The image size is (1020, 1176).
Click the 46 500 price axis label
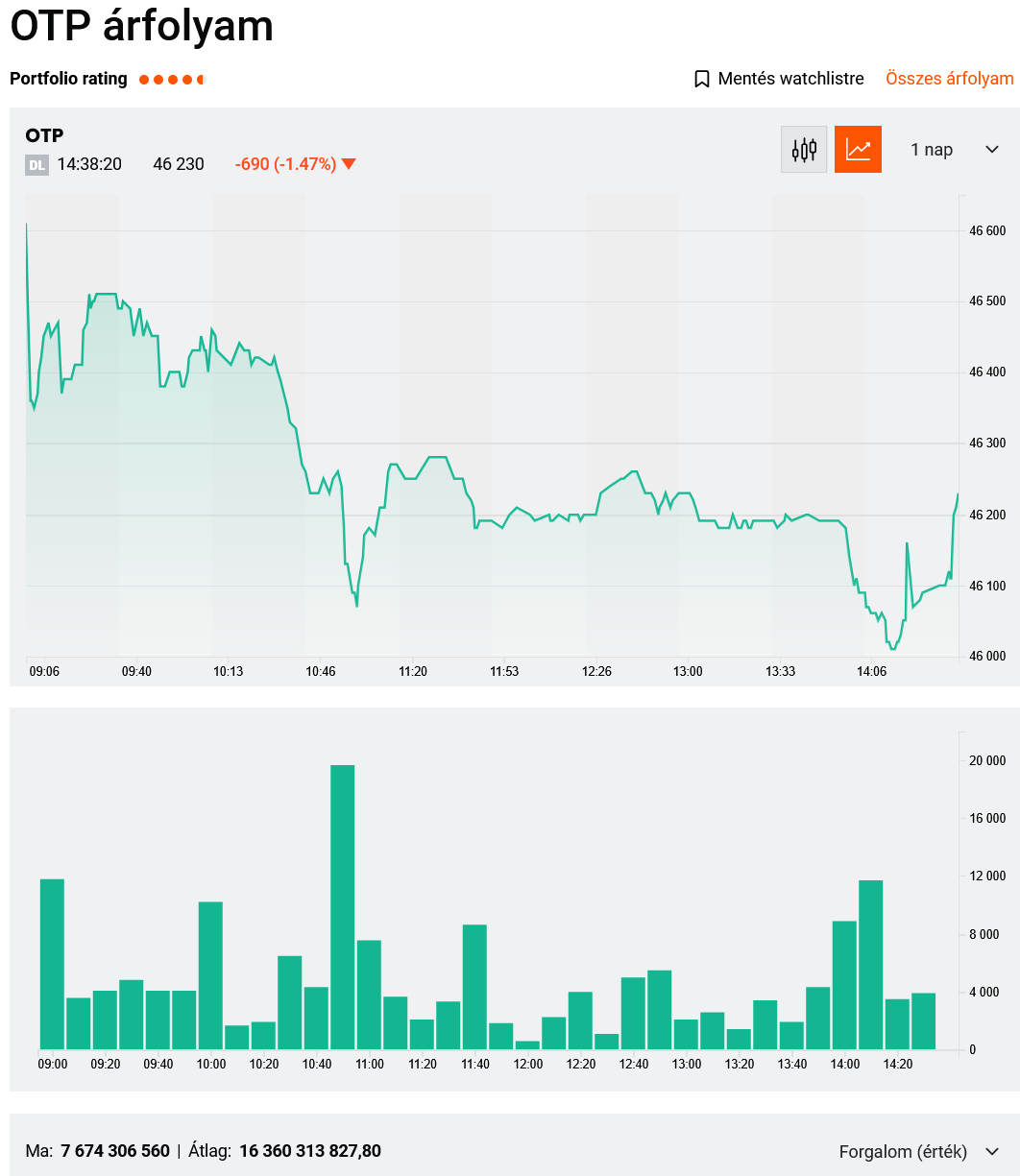coord(987,301)
